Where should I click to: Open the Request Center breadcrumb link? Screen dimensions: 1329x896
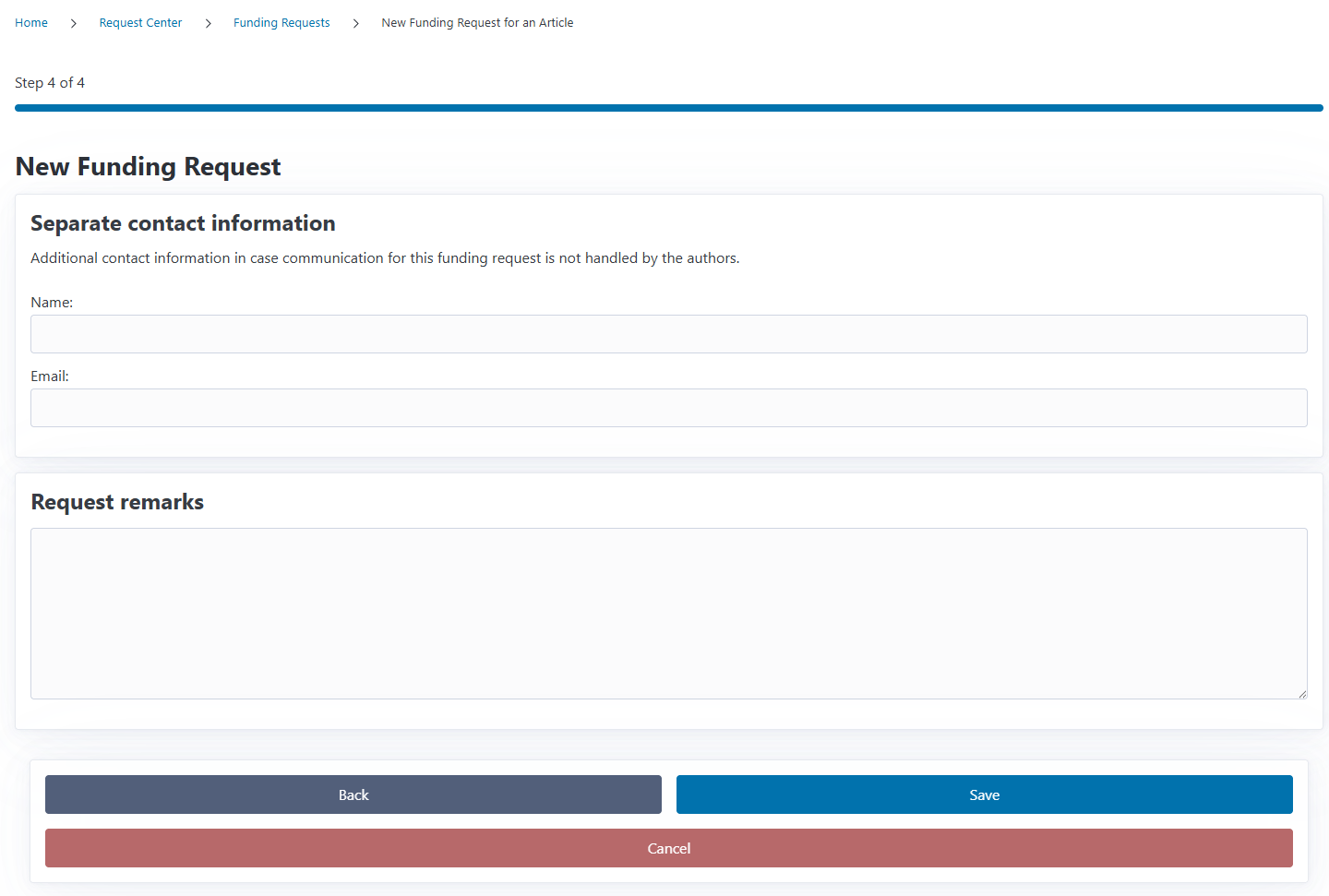pos(140,23)
